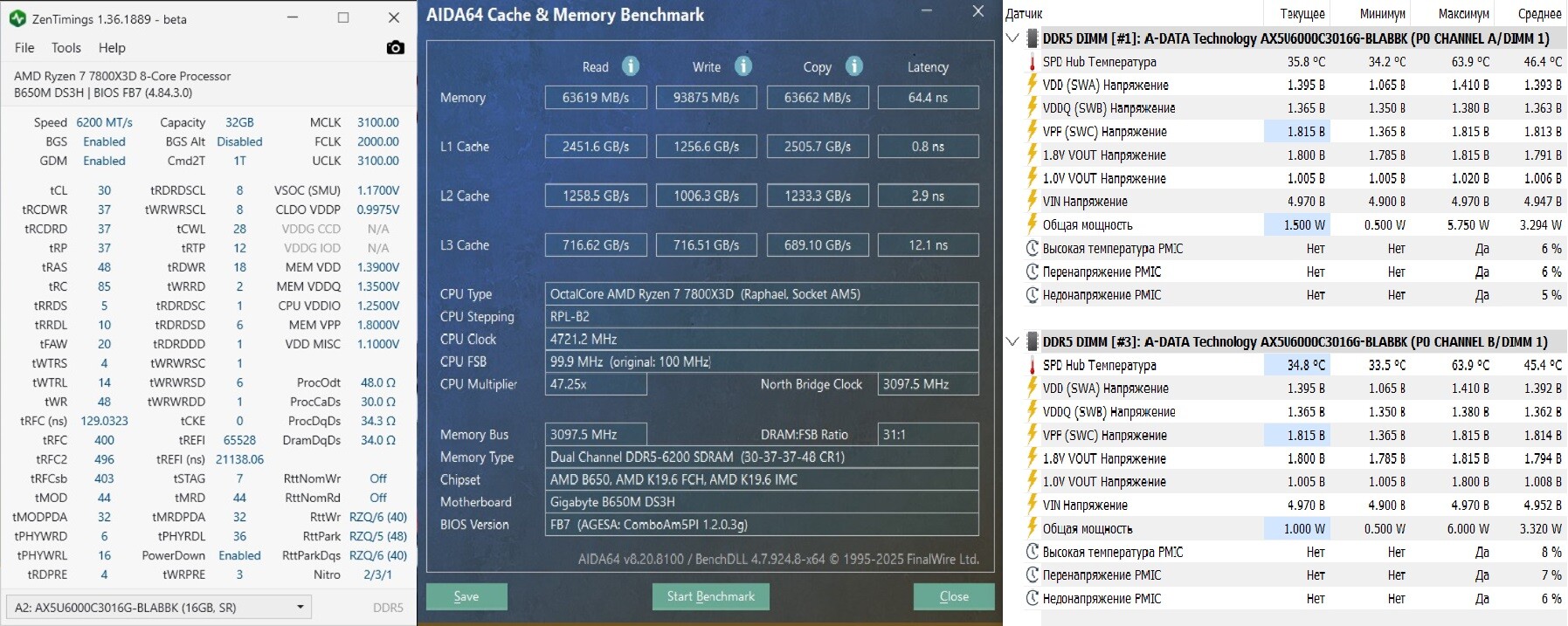Click the Close button in AIDA64 benchmark
The image size is (1568, 626).
coord(953,596)
